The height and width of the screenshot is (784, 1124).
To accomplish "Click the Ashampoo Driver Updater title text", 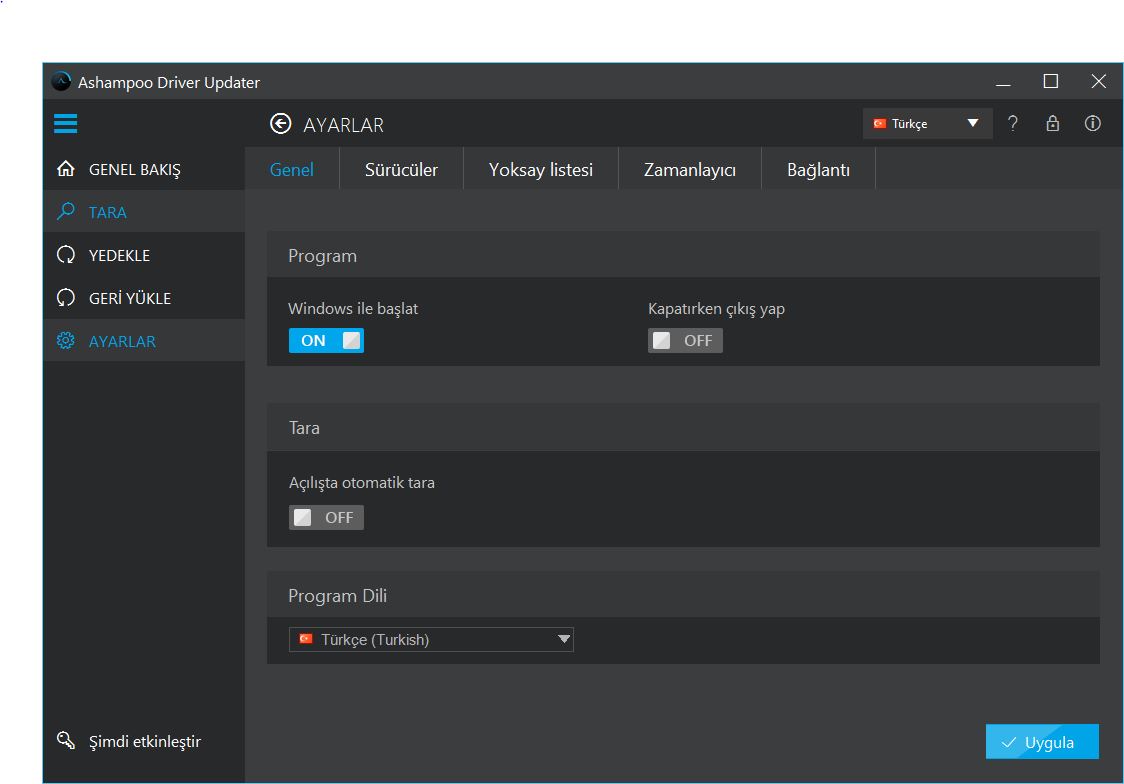I will 168,82.
